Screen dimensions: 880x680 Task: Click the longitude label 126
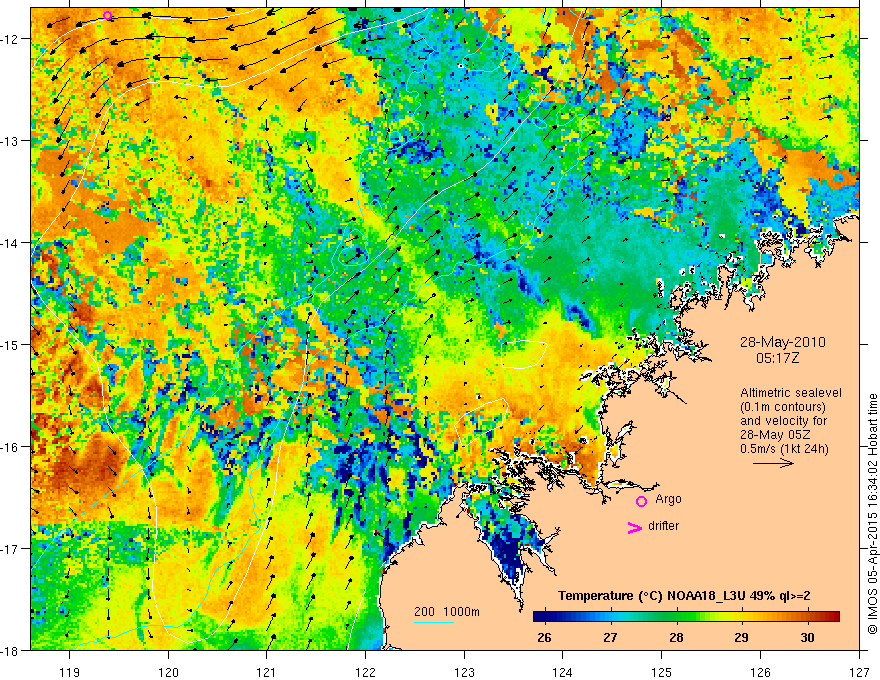760,672
